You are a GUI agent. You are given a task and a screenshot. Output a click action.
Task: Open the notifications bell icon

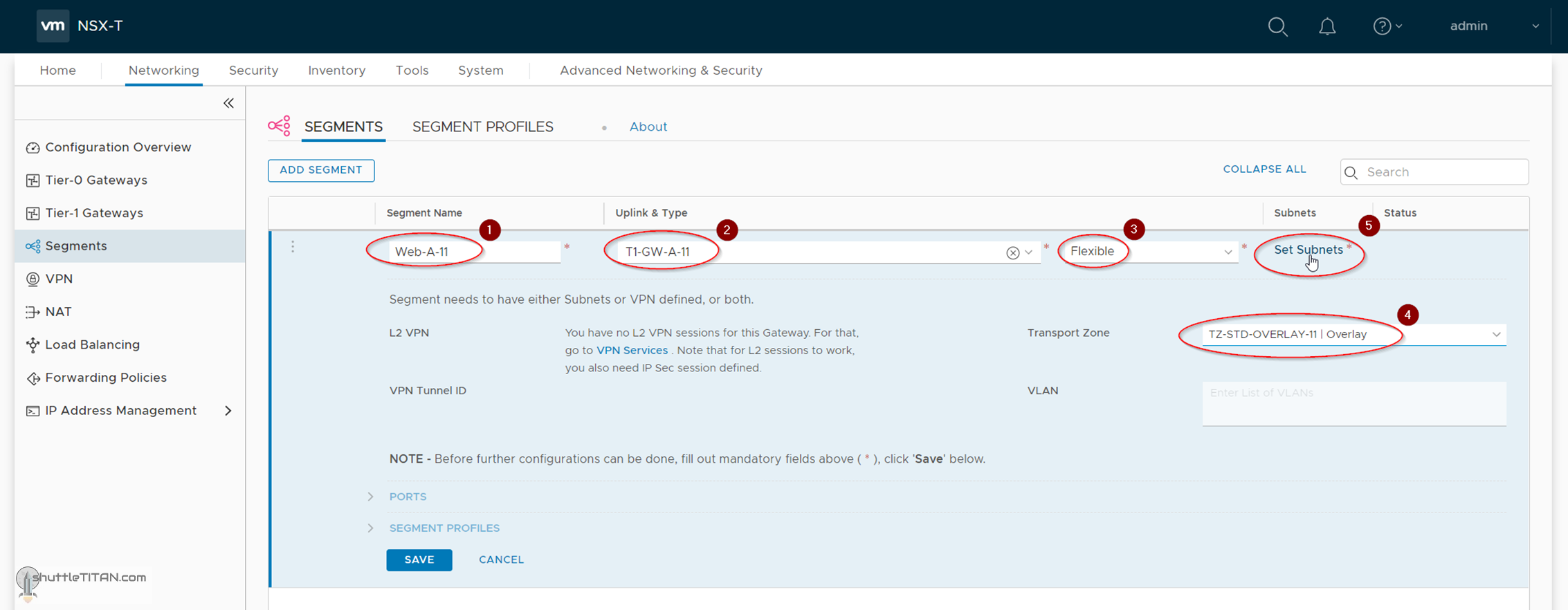tap(1327, 27)
